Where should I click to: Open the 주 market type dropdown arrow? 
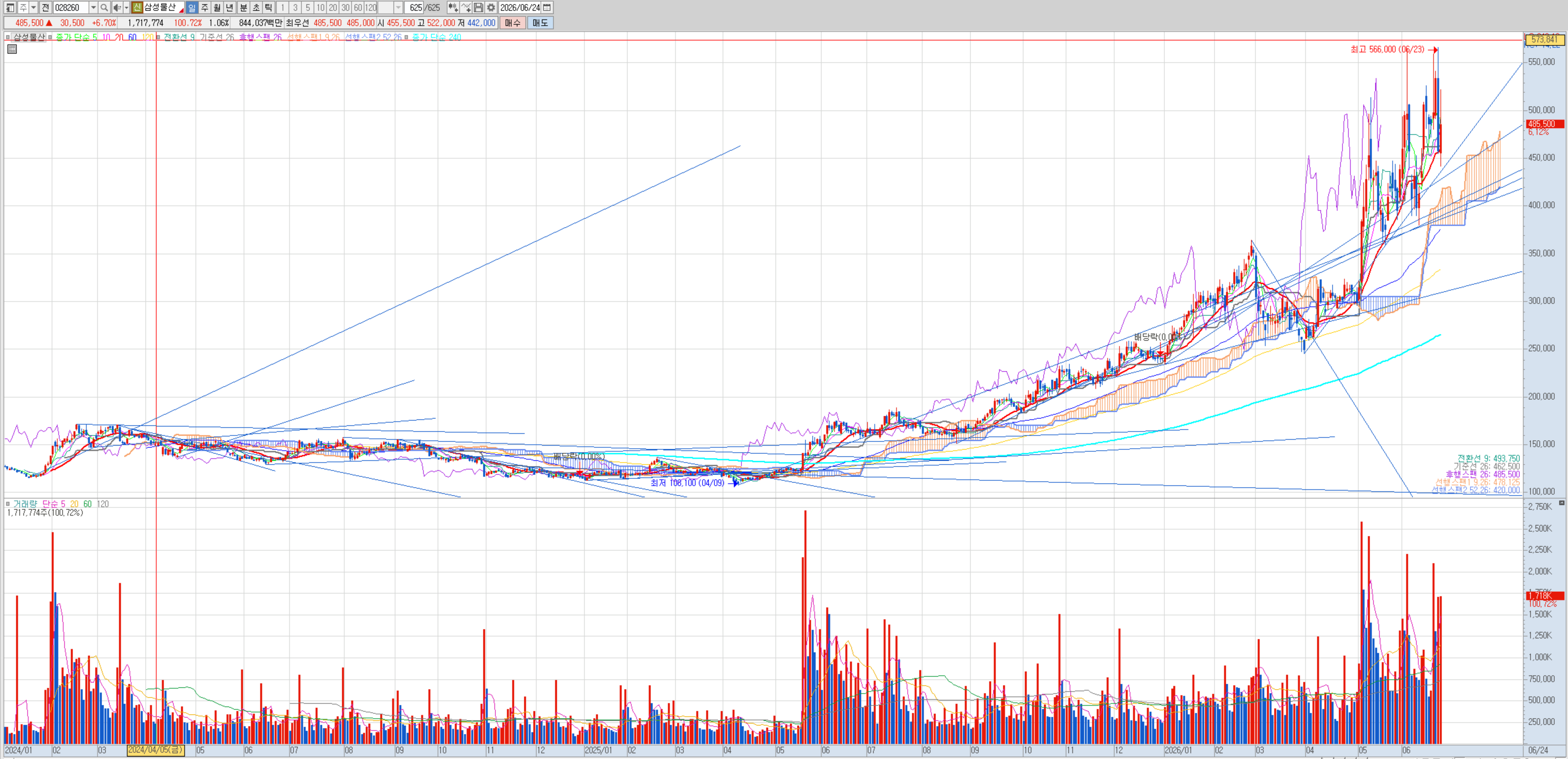click(33, 7)
